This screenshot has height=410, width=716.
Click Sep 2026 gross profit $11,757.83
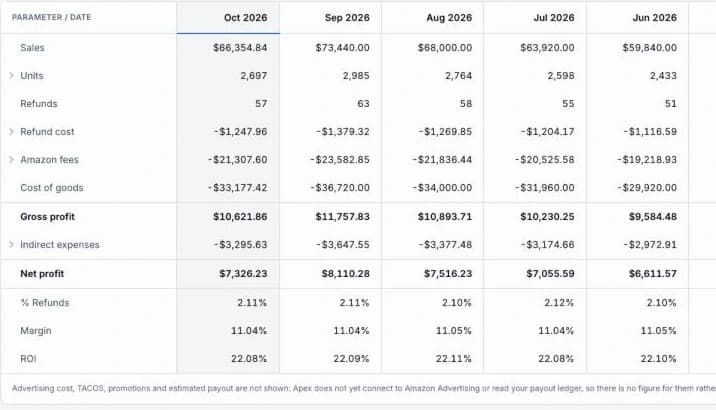point(342,217)
